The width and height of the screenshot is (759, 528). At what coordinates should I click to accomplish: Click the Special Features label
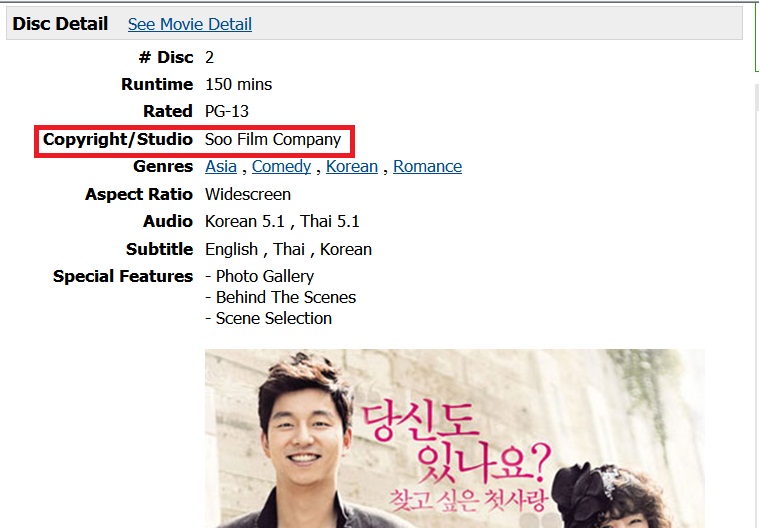click(123, 276)
